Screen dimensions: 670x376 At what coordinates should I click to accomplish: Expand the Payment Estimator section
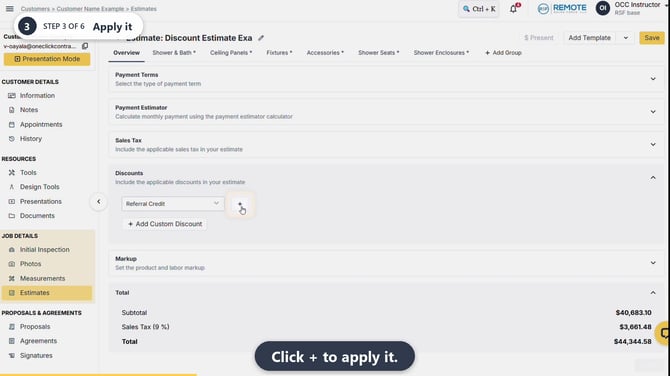pyautogui.click(x=653, y=112)
